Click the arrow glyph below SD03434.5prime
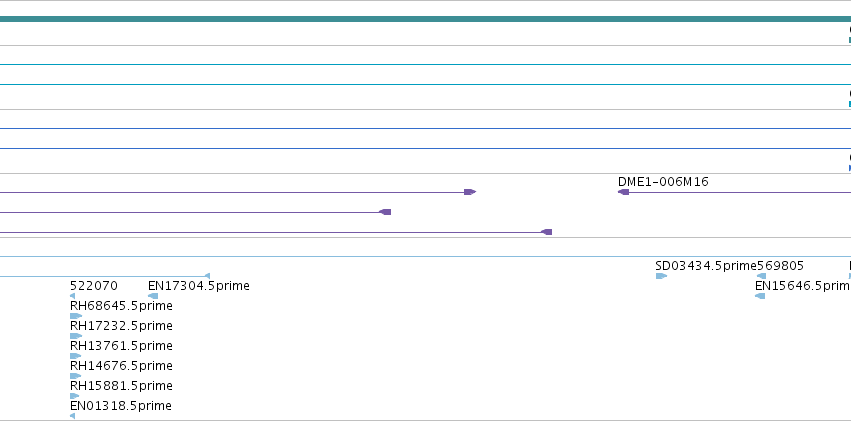 coord(661,276)
